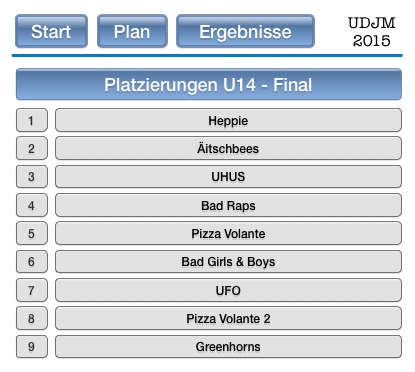
Task: Select the rank 2 placement box
Action: [x=32, y=148]
